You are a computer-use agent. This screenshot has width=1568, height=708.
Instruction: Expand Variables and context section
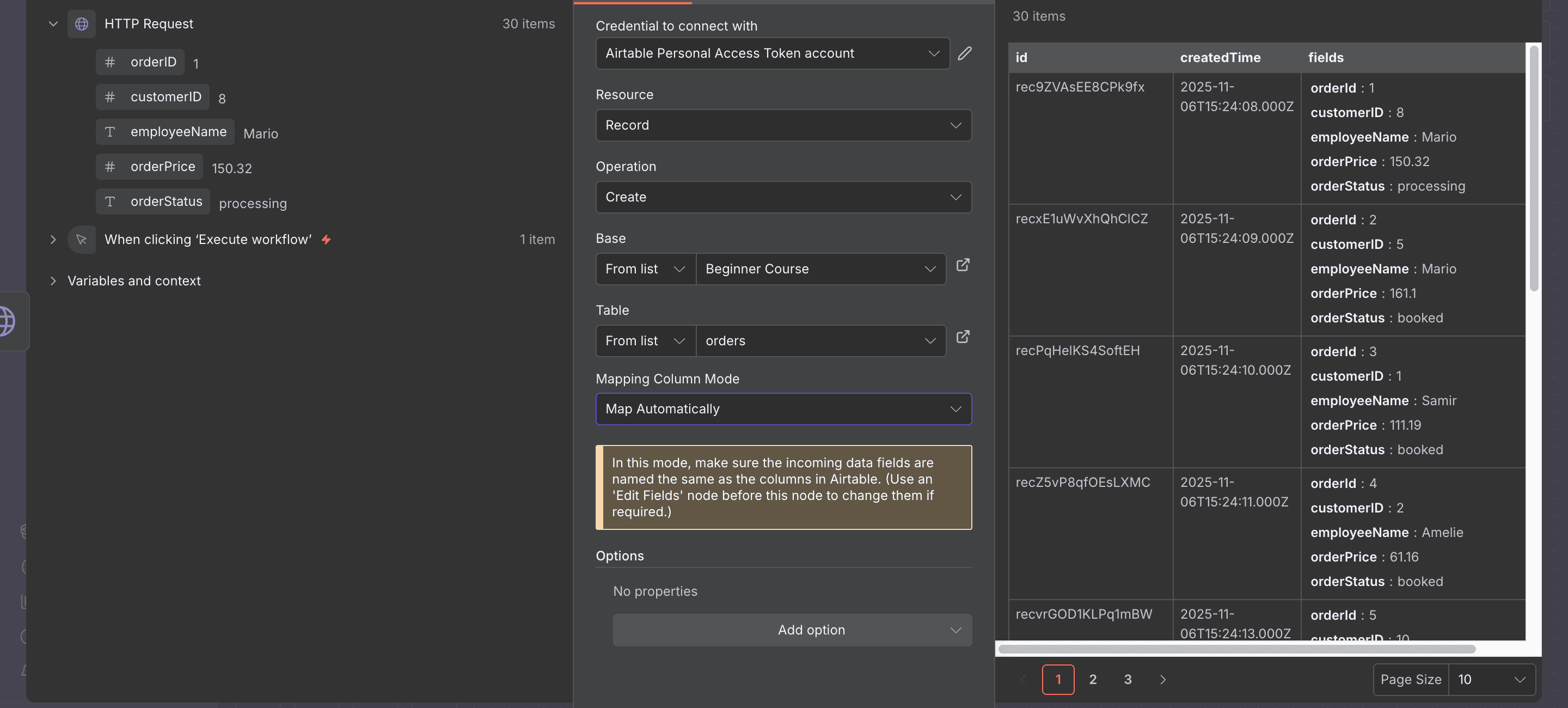[x=53, y=280]
